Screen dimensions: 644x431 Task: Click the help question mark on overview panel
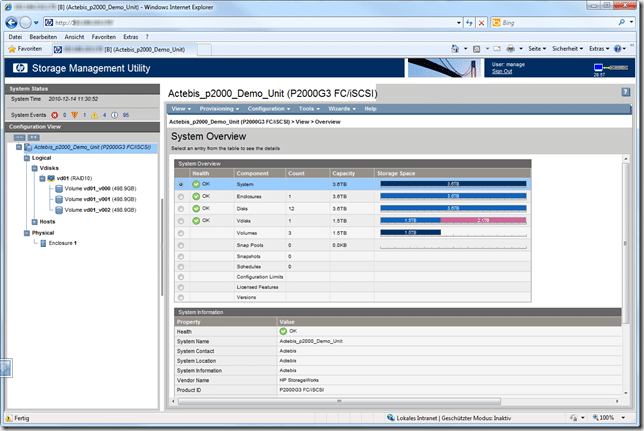click(626, 92)
